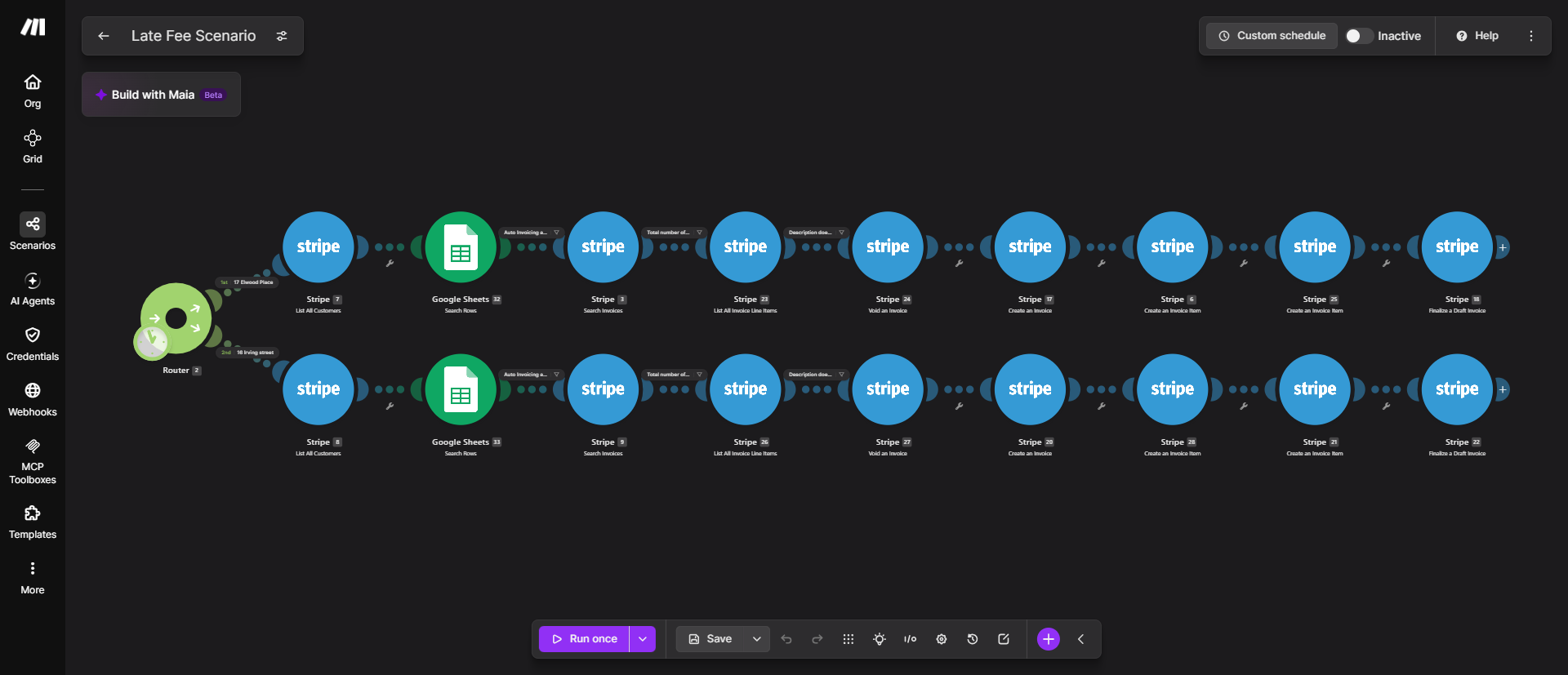Open the scenario name settings icon
The width and height of the screenshot is (1568, 675).
(282, 36)
